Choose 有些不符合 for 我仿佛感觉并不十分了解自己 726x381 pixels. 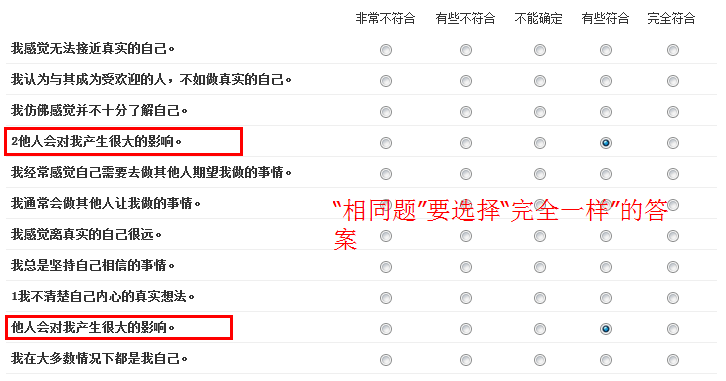coord(466,112)
